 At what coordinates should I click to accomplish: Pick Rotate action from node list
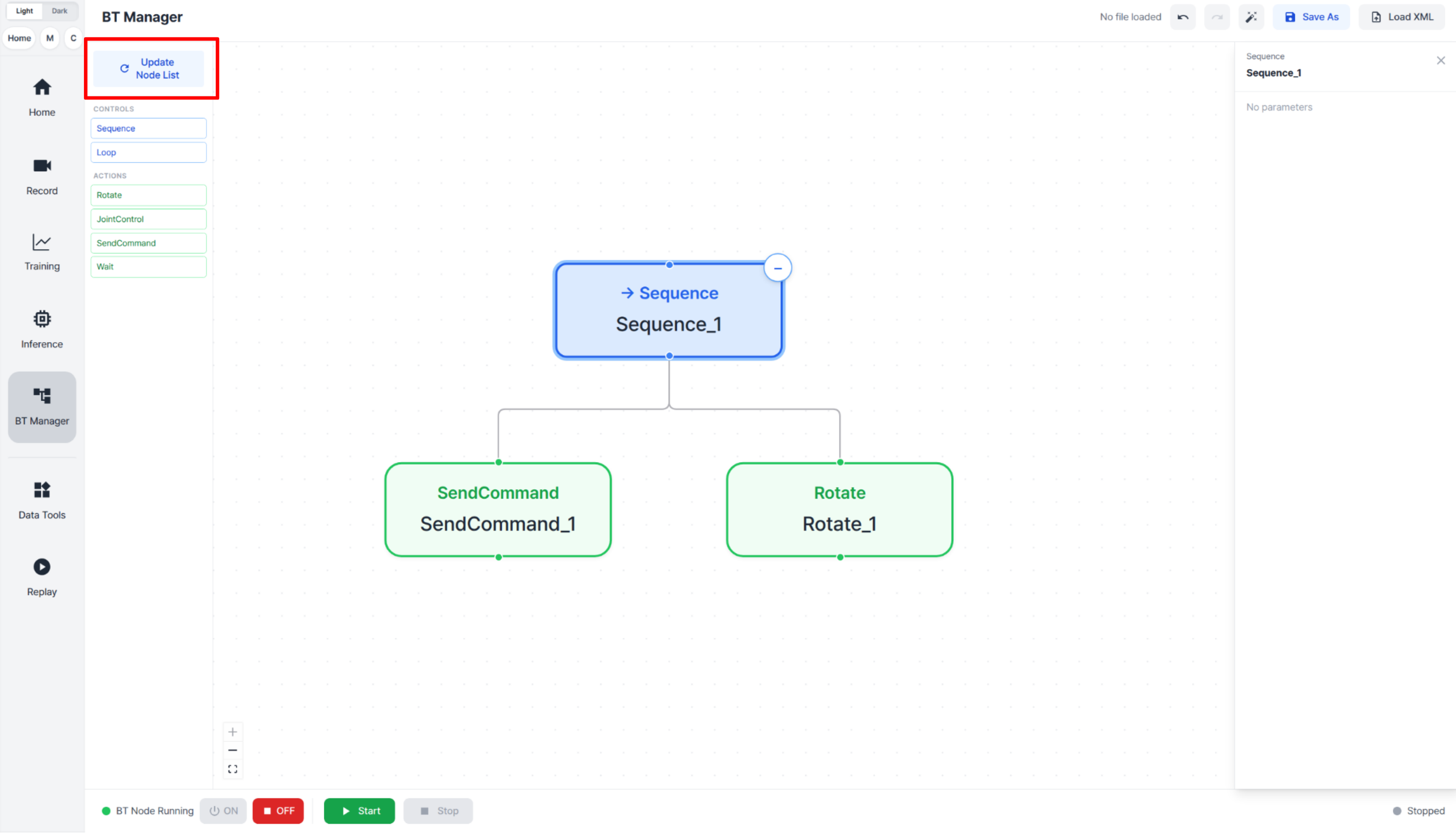148,195
